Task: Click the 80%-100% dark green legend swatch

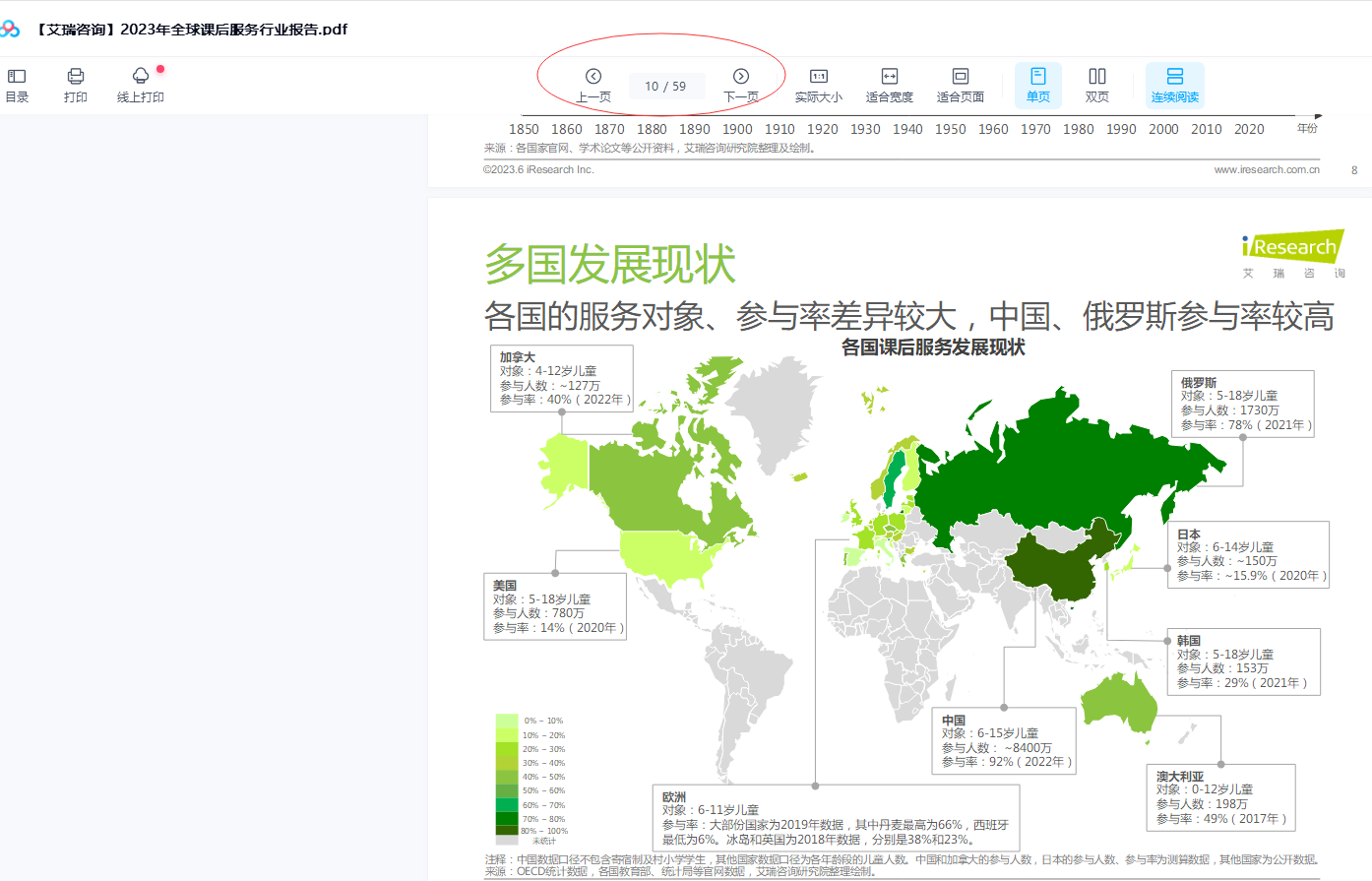Action: click(507, 830)
